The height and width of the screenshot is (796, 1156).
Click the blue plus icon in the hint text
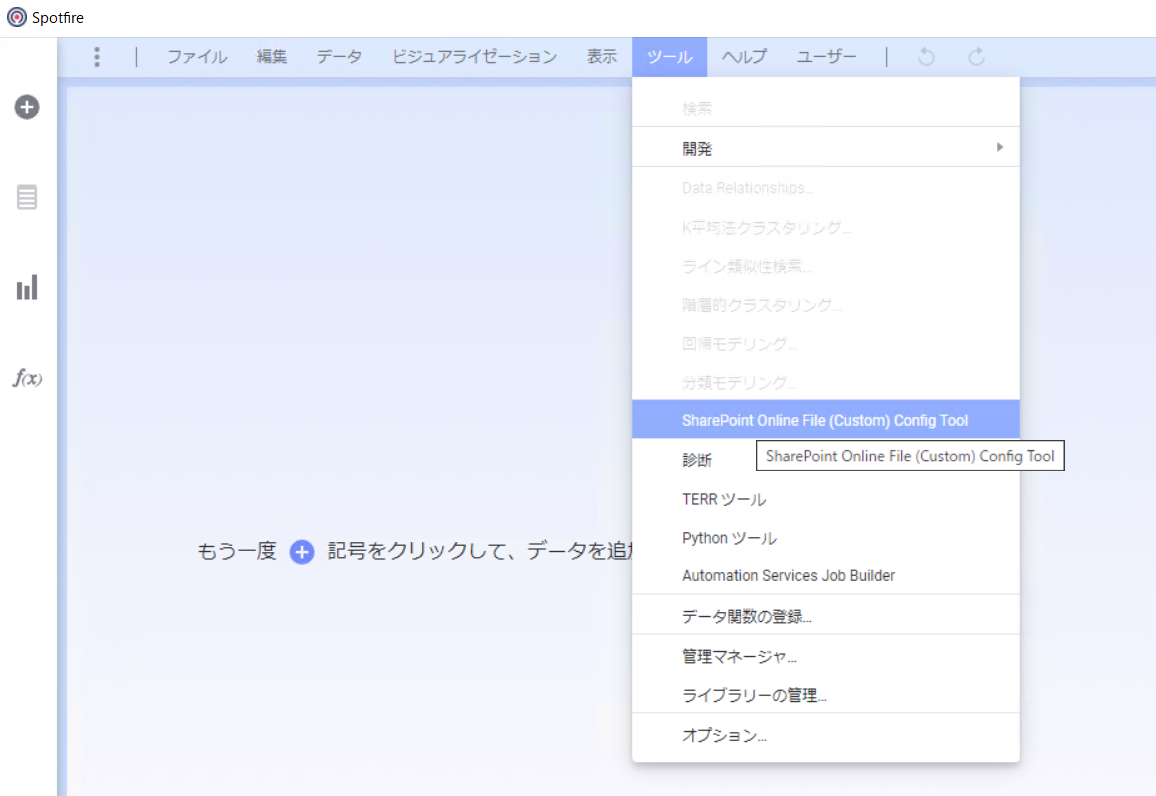point(302,551)
